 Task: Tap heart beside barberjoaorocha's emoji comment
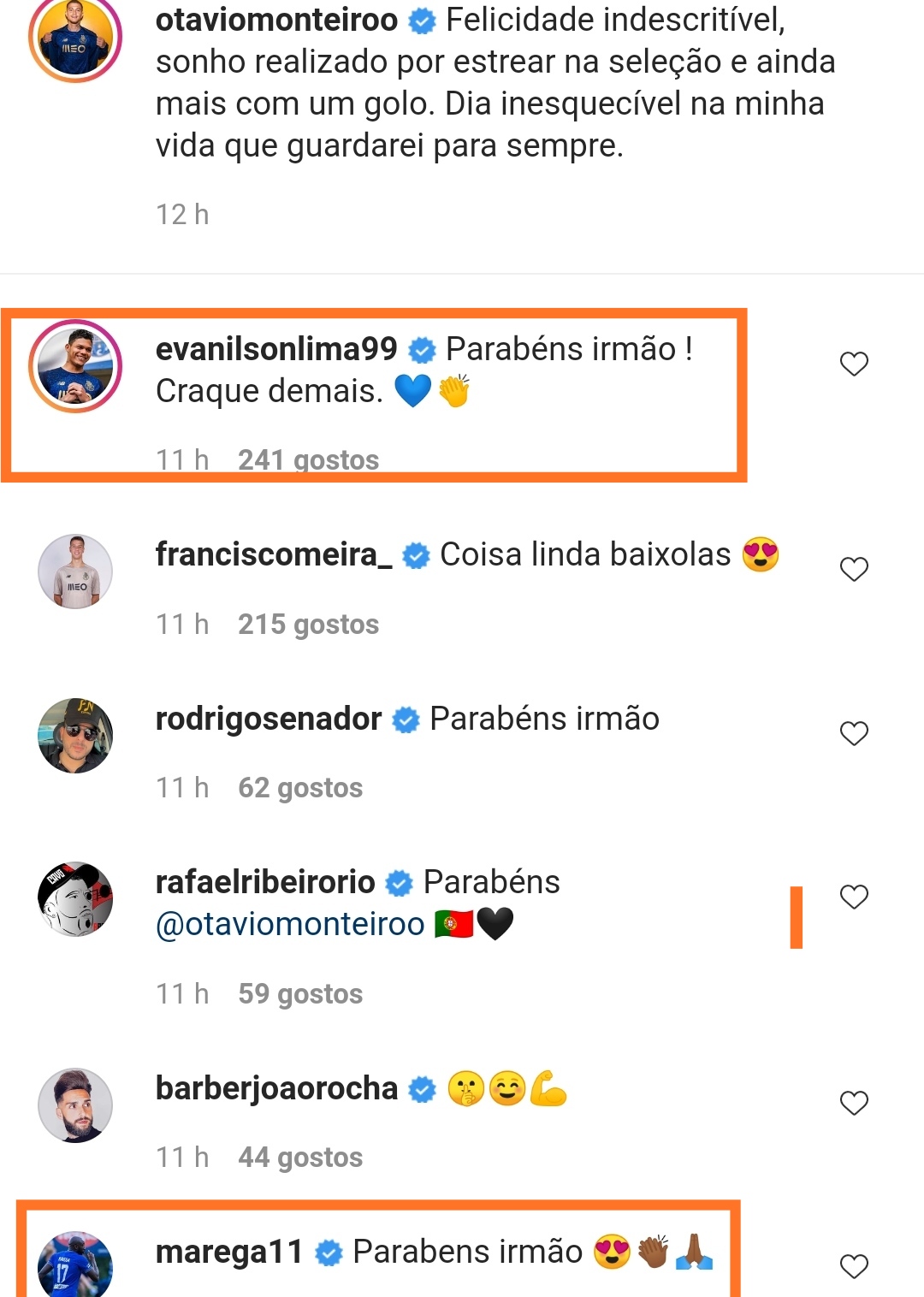click(x=854, y=1104)
